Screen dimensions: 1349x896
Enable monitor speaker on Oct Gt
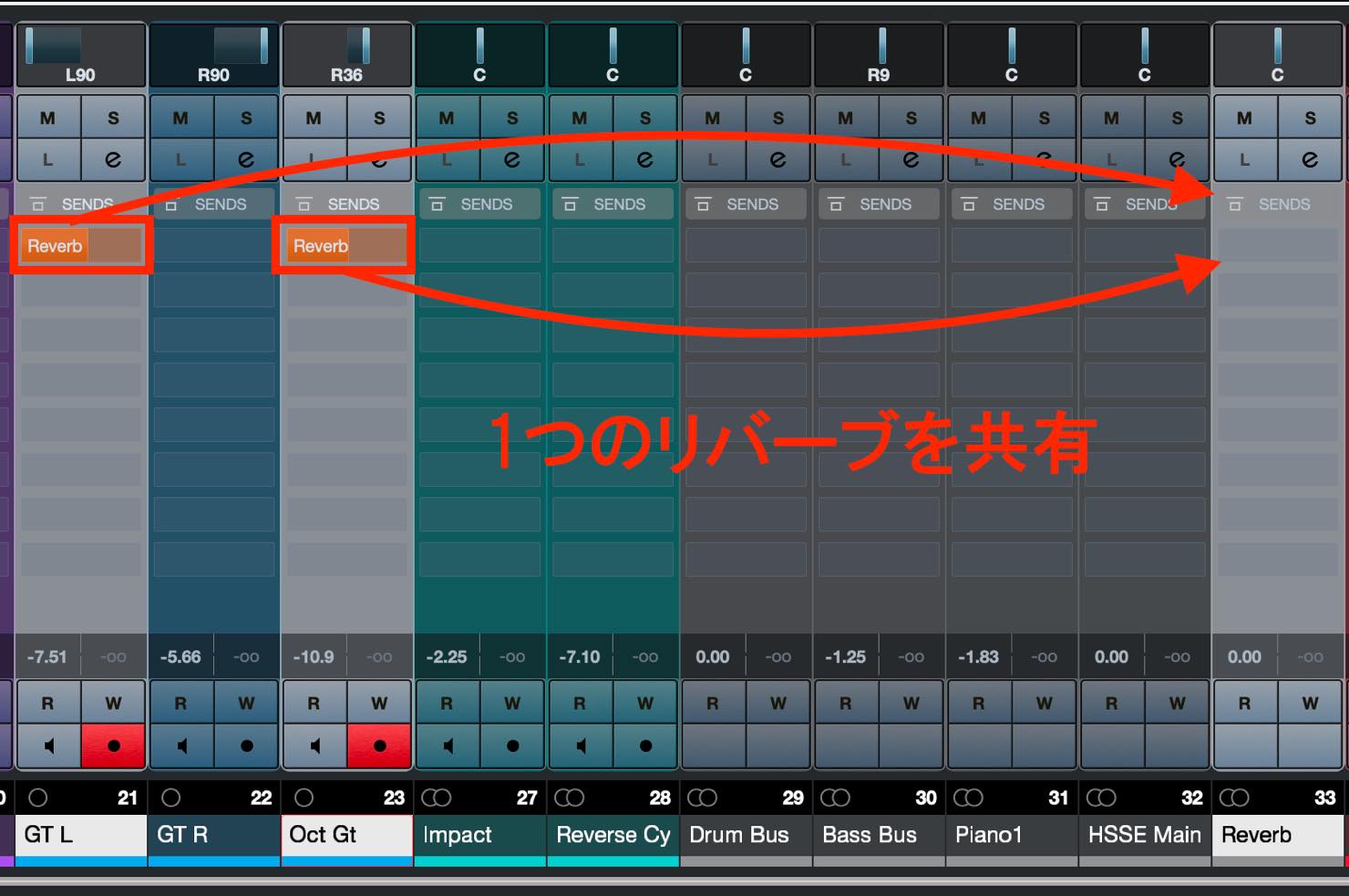click(314, 746)
